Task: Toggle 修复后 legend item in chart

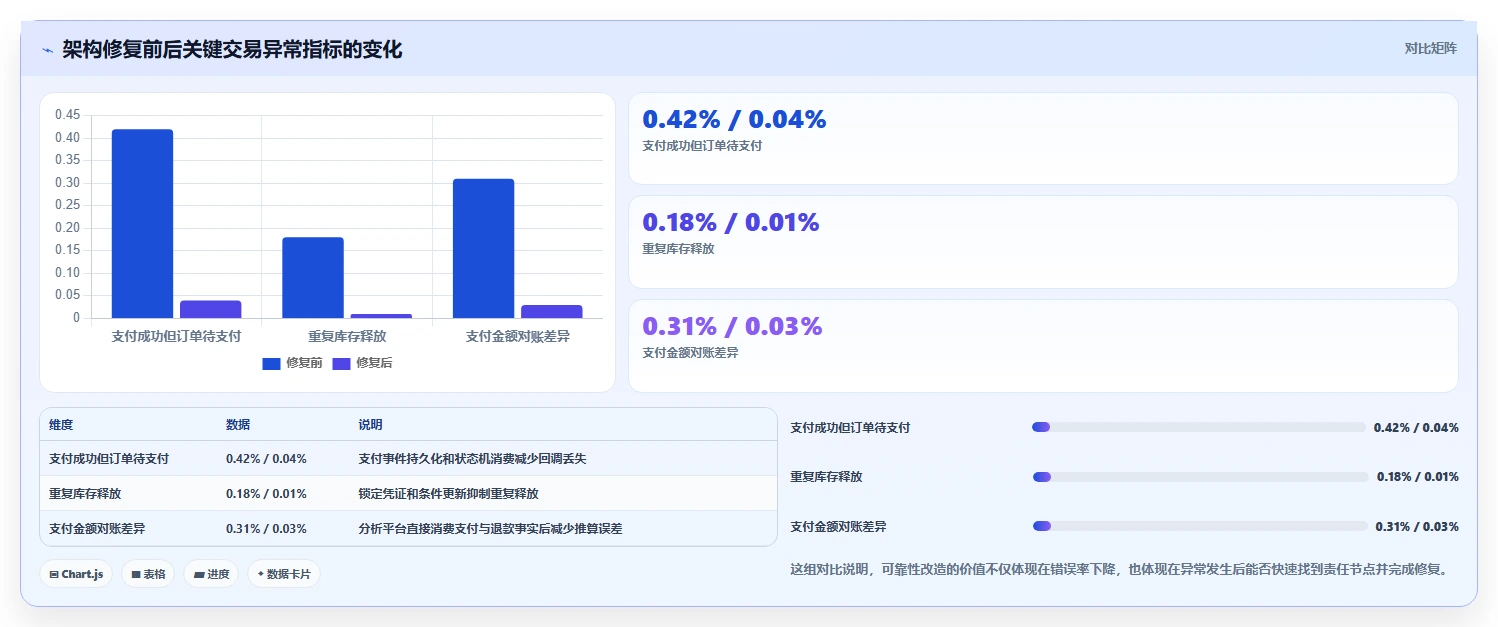Action: pyautogui.click(x=362, y=363)
